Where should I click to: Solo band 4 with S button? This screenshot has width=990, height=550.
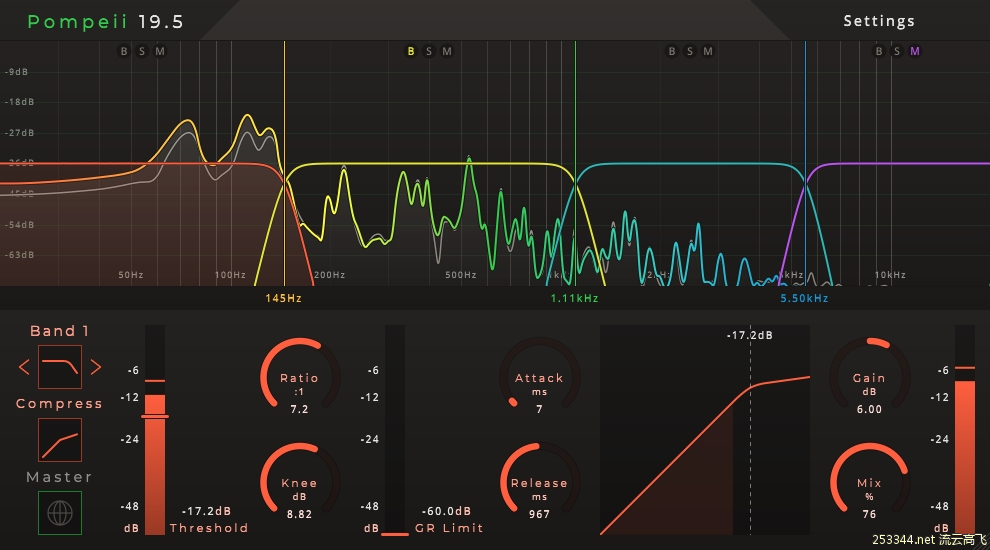[x=897, y=51]
